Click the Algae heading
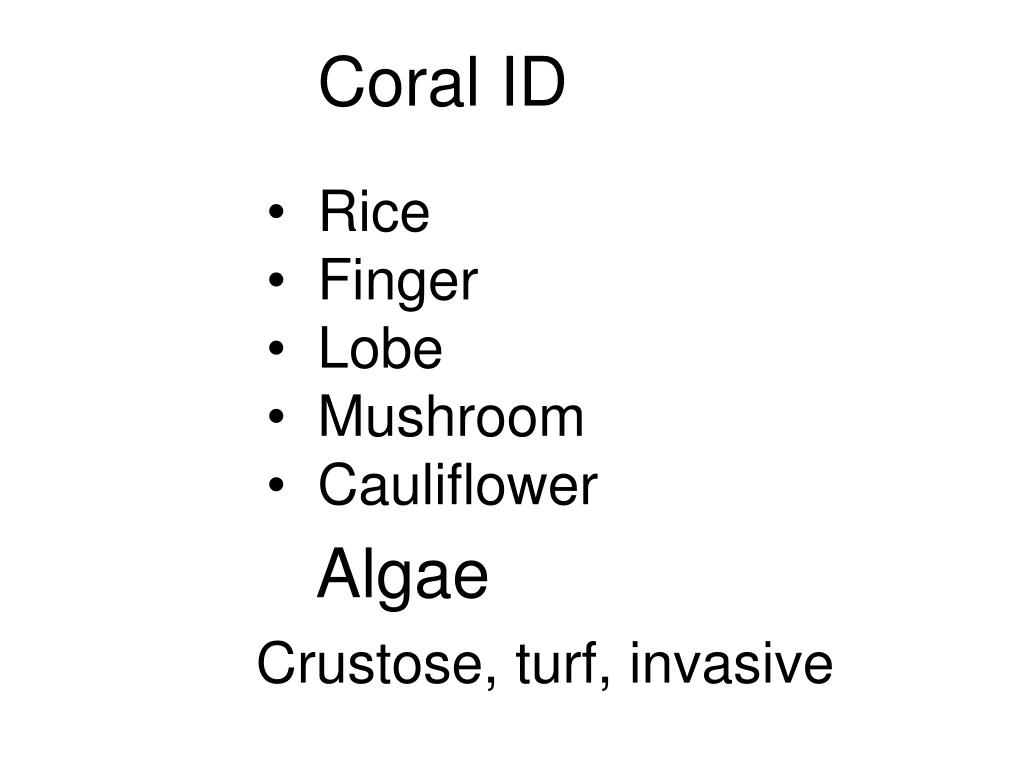The width and height of the screenshot is (1024, 768). click(403, 576)
